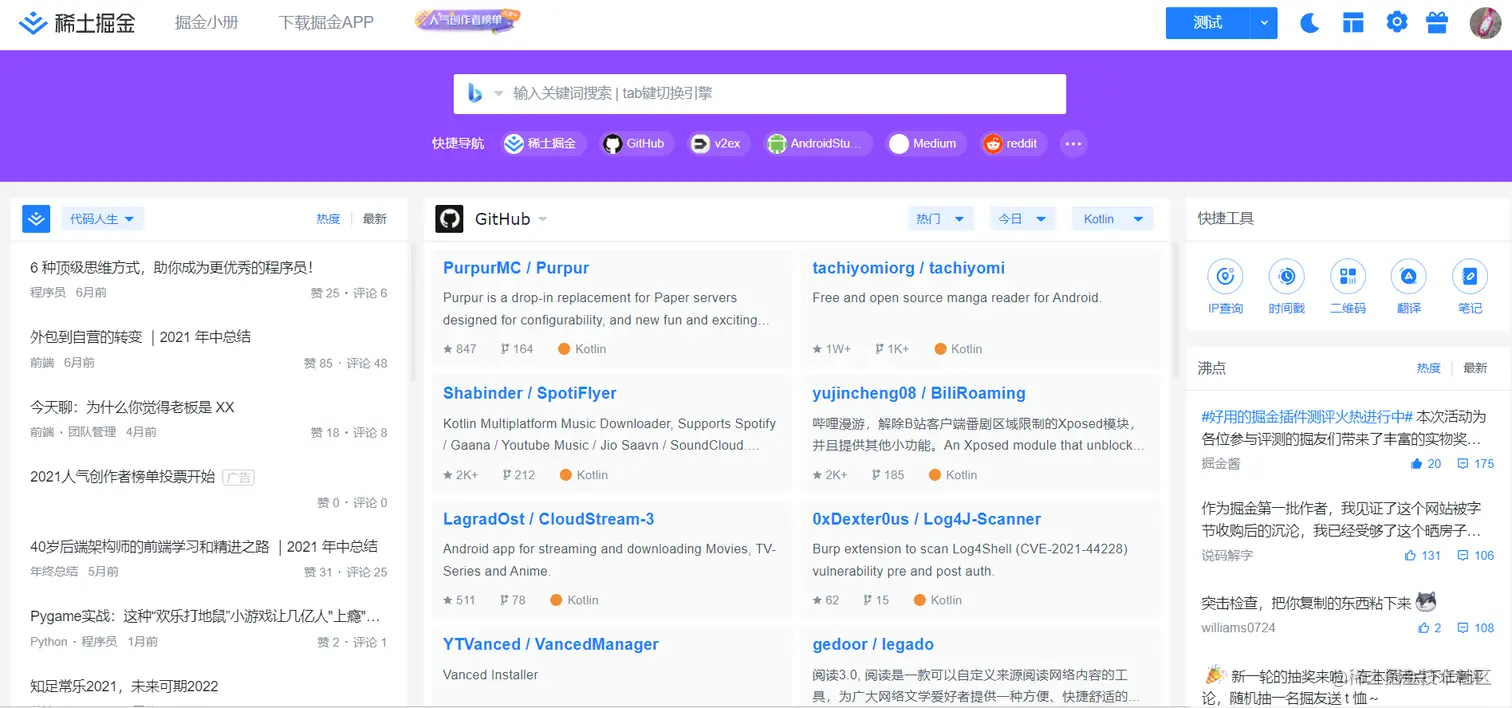1512x708 pixels.
Task: Open PurpurMC / Purpur repository
Action: tap(516, 268)
